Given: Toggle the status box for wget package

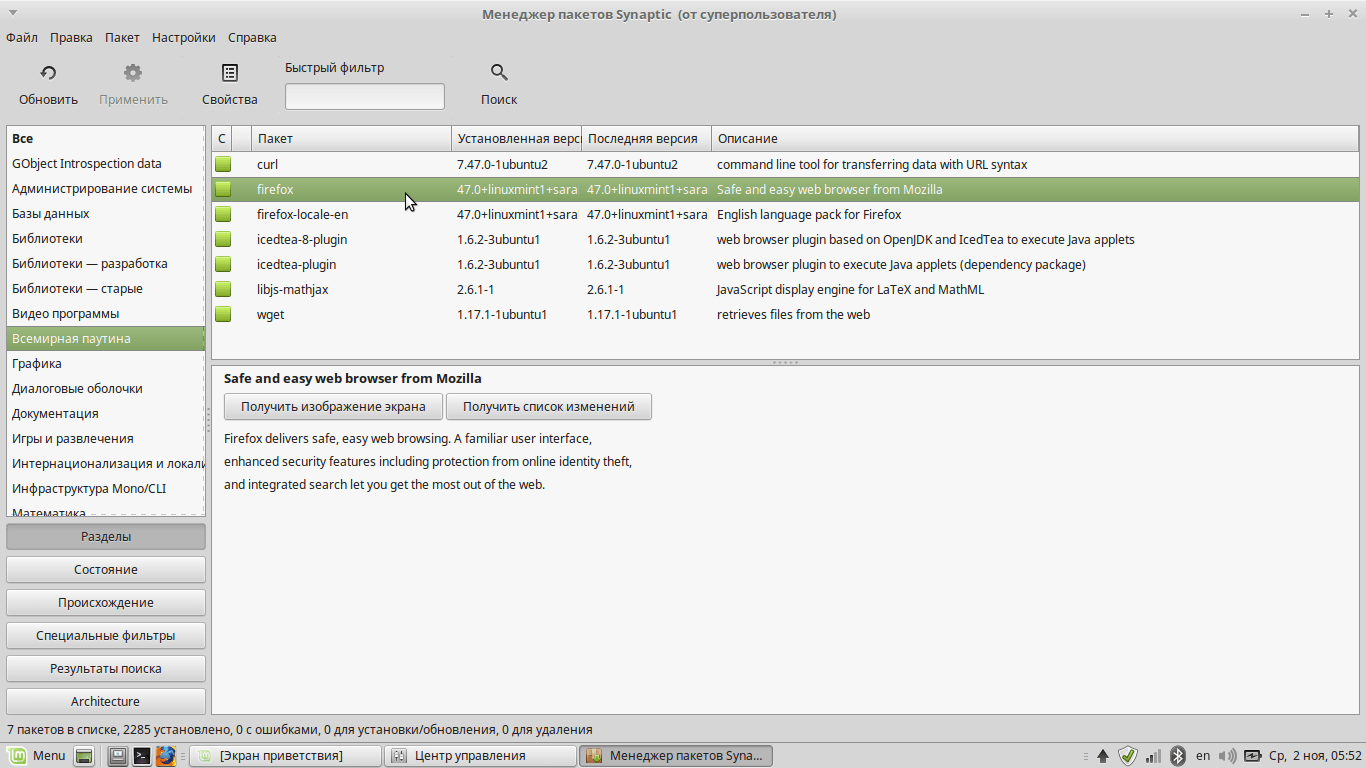Looking at the screenshot, I should [x=223, y=314].
